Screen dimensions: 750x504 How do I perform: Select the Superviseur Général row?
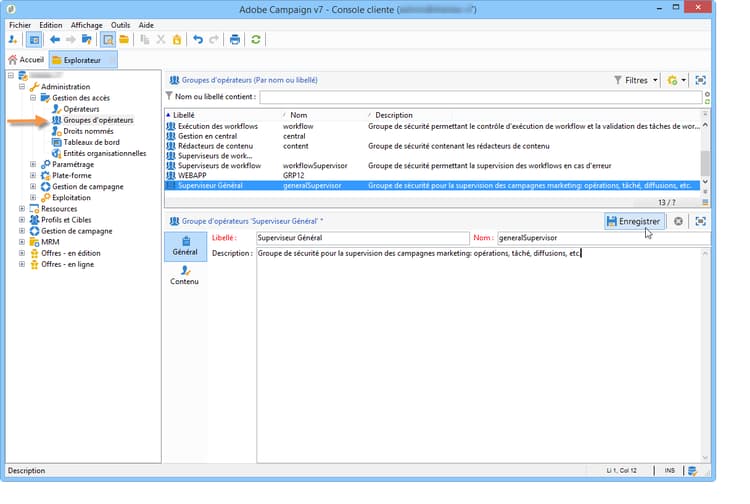coord(432,186)
